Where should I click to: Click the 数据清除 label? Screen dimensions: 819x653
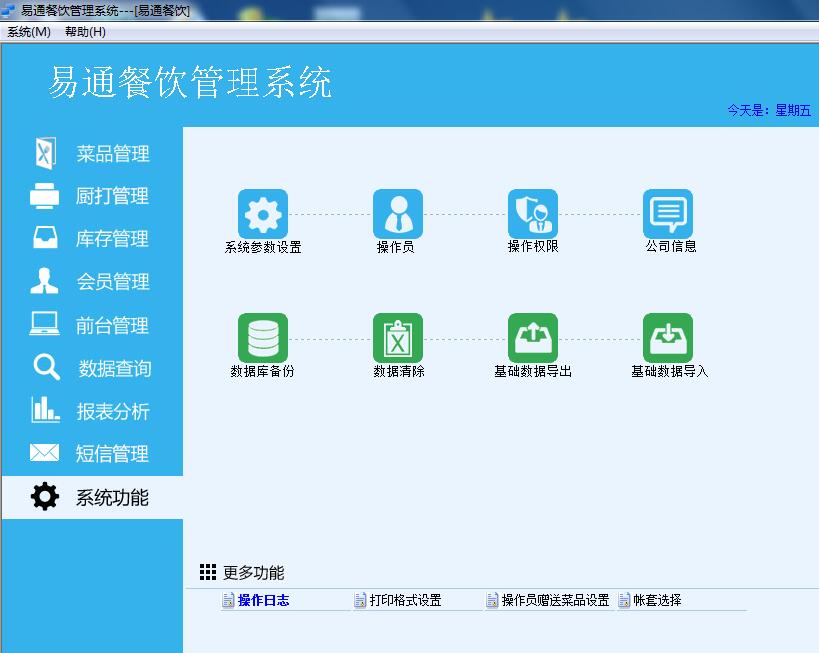[399, 371]
